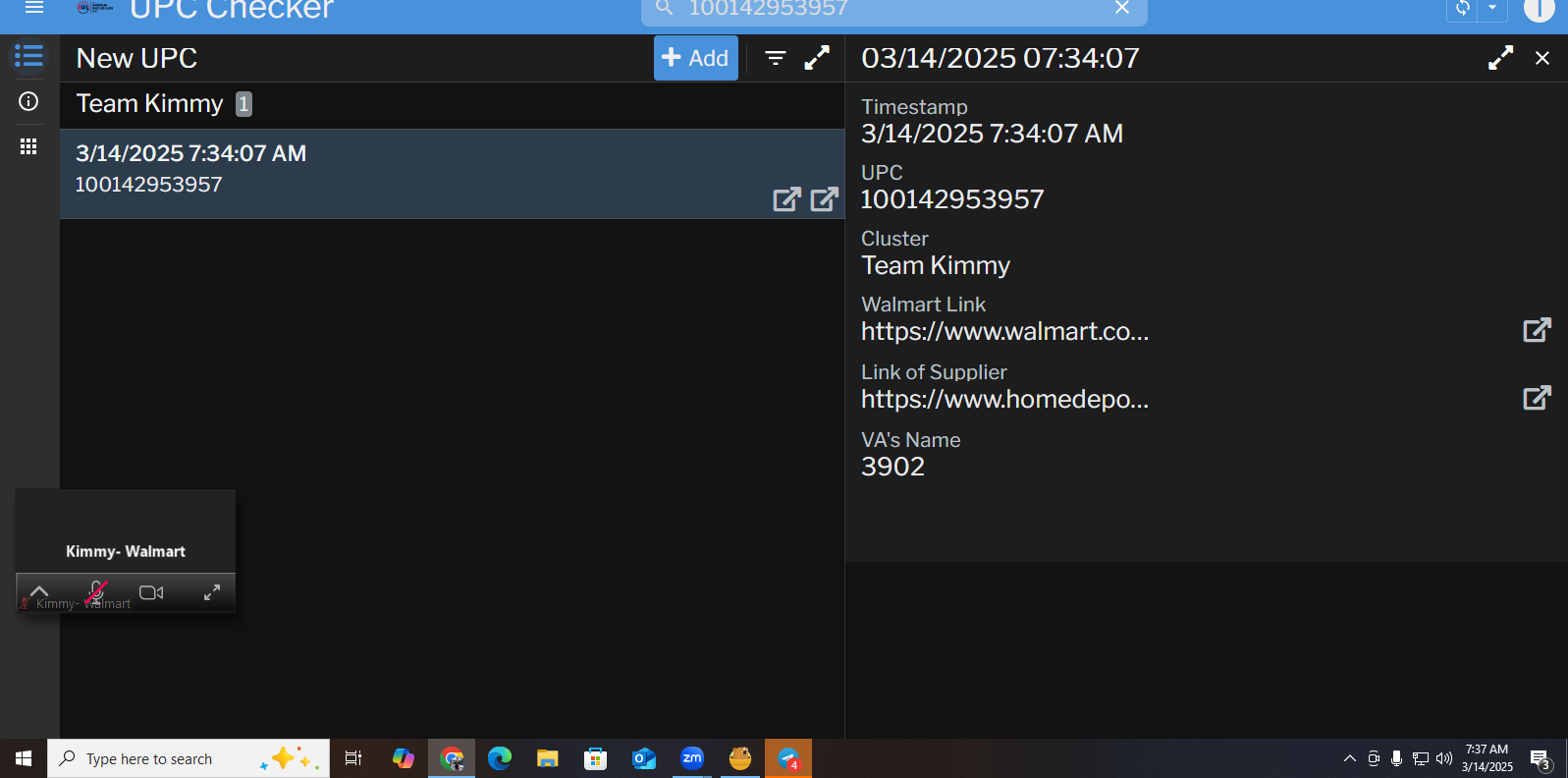Collapse the Team Kimmy group header
This screenshot has height=778, width=1568.
point(452,104)
